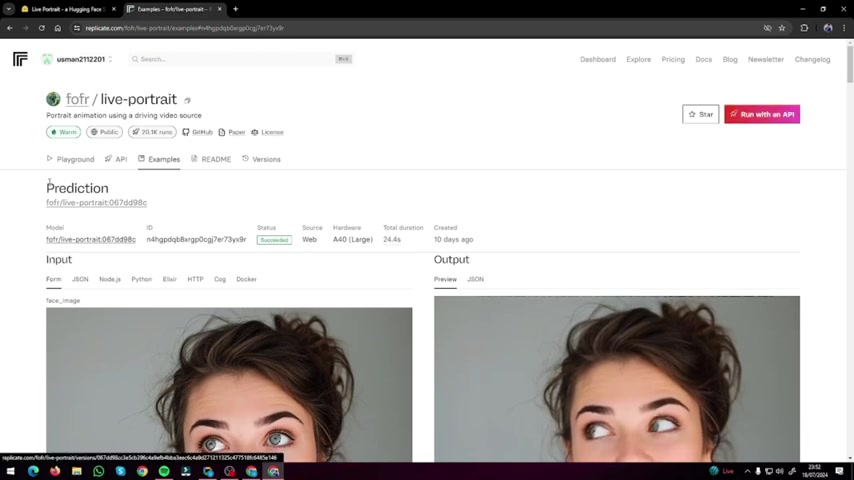Go to Dashboard in top navigation
This screenshot has height=480, width=854.
pyautogui.click(x=597, y=59)
